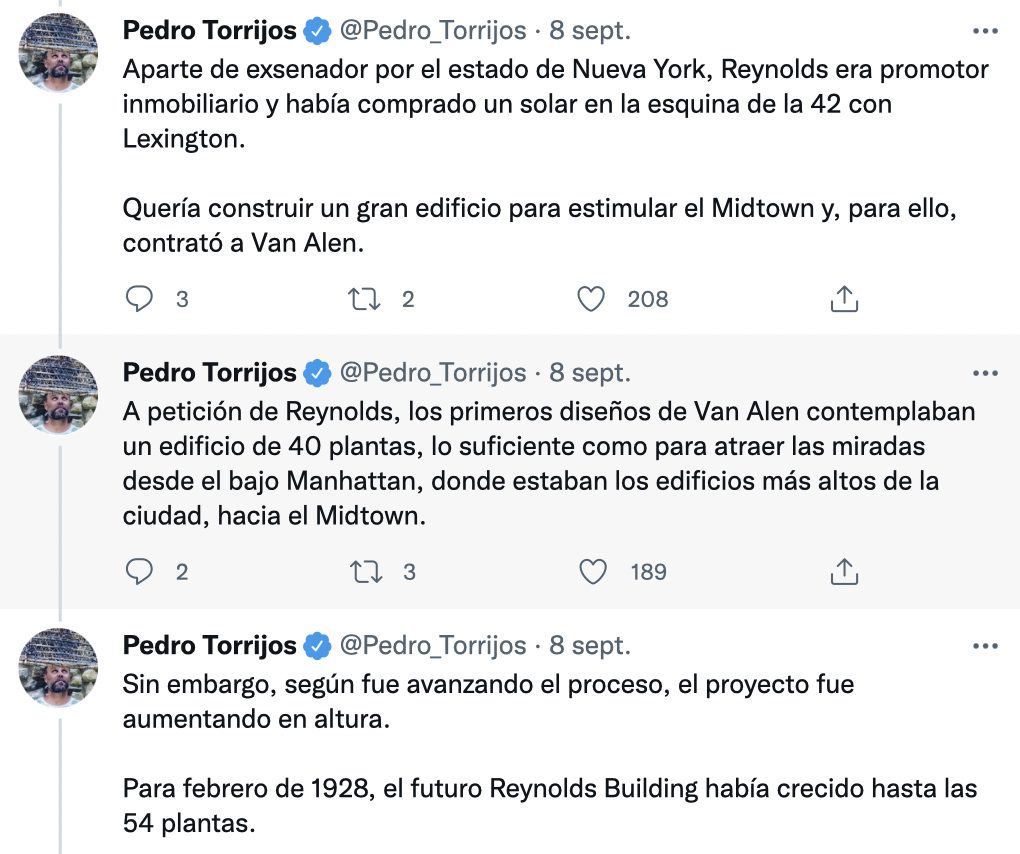This screenshot has height=854, width=1020.
Task: Like the tweet with 208 likes
Action: click(592, 298)
